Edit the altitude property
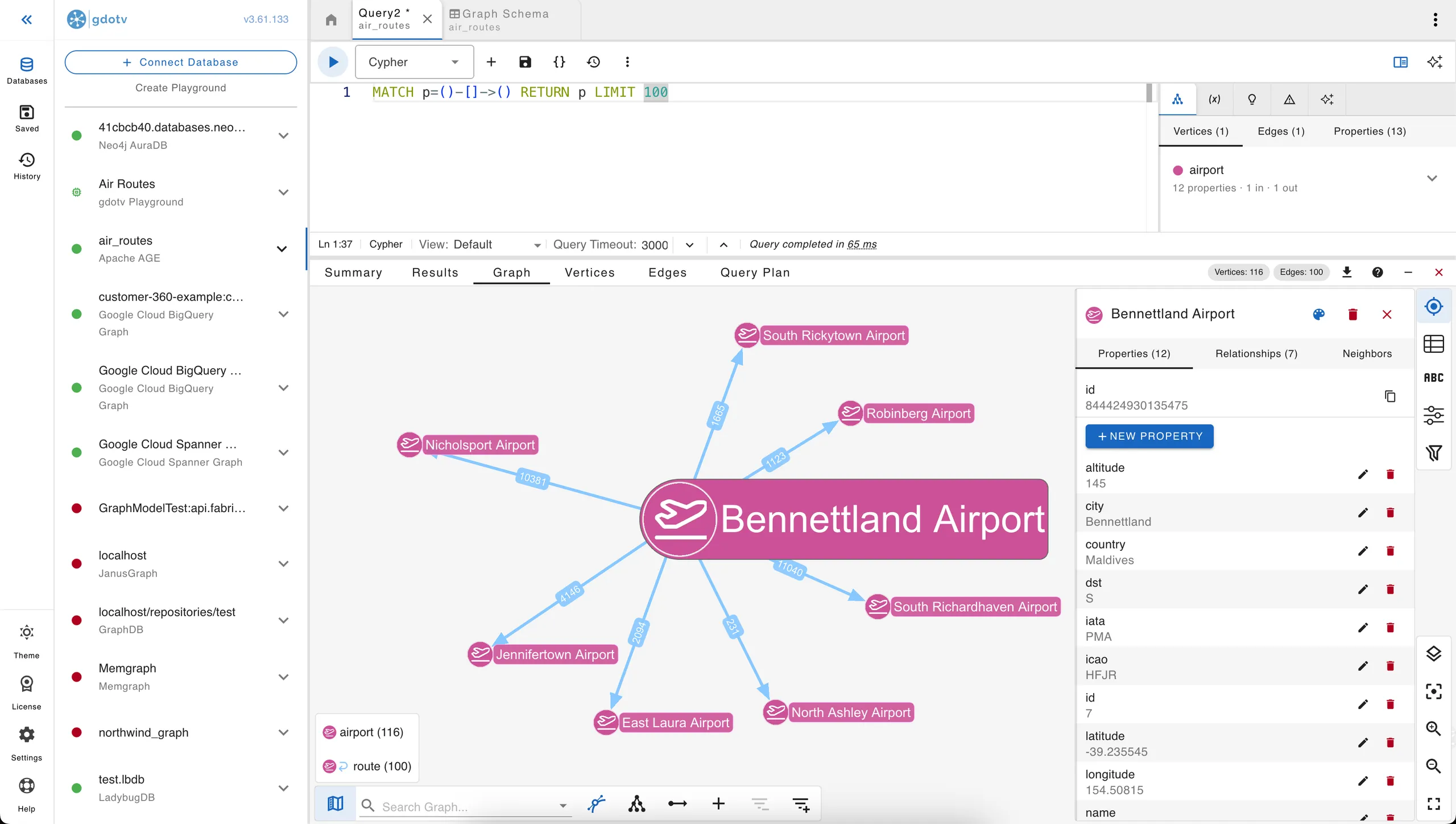The image size is (1456, 824). 1363,475
